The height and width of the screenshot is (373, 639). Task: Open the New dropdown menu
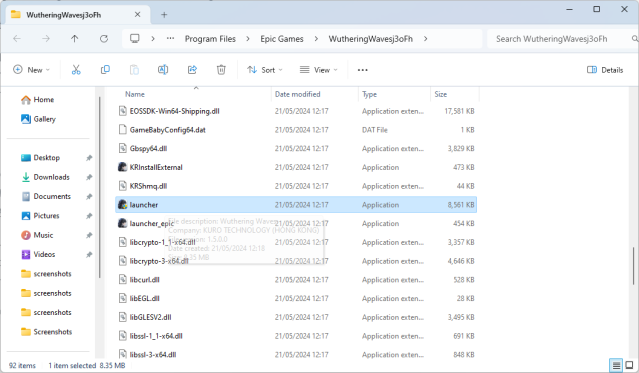click(31, 70)
